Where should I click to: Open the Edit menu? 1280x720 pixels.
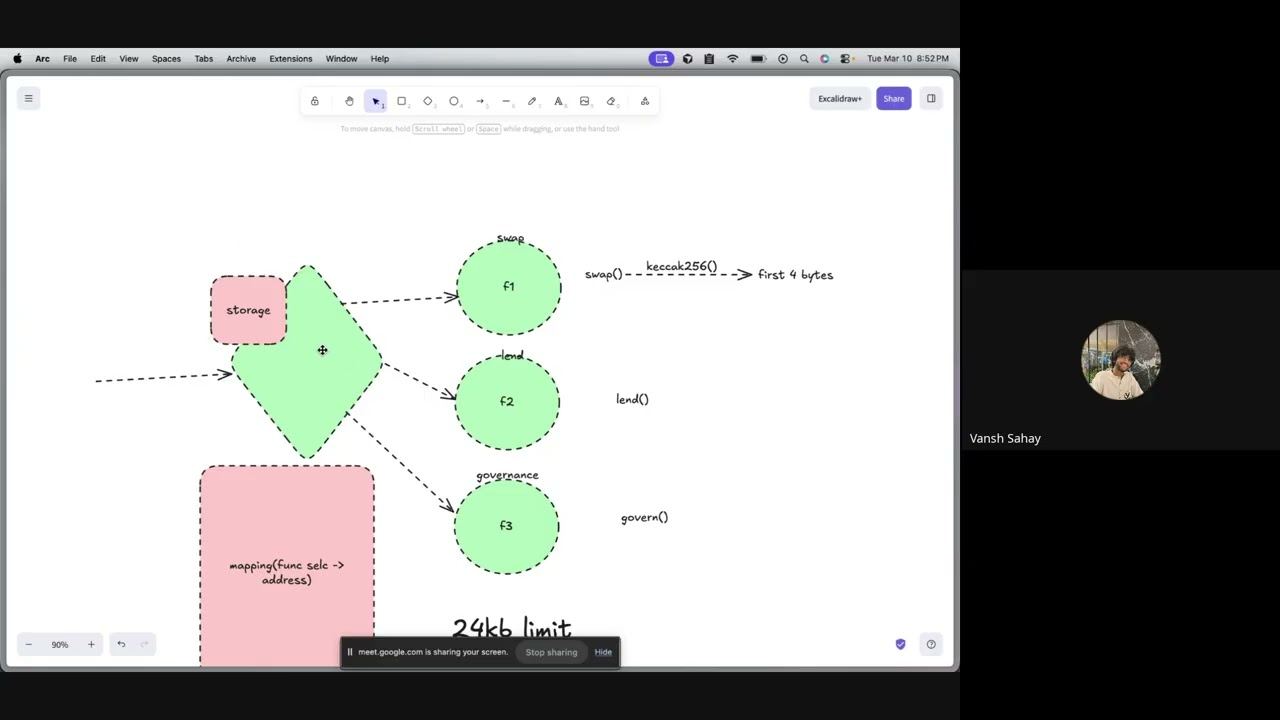pyautogui.click(x=98, y=59)
